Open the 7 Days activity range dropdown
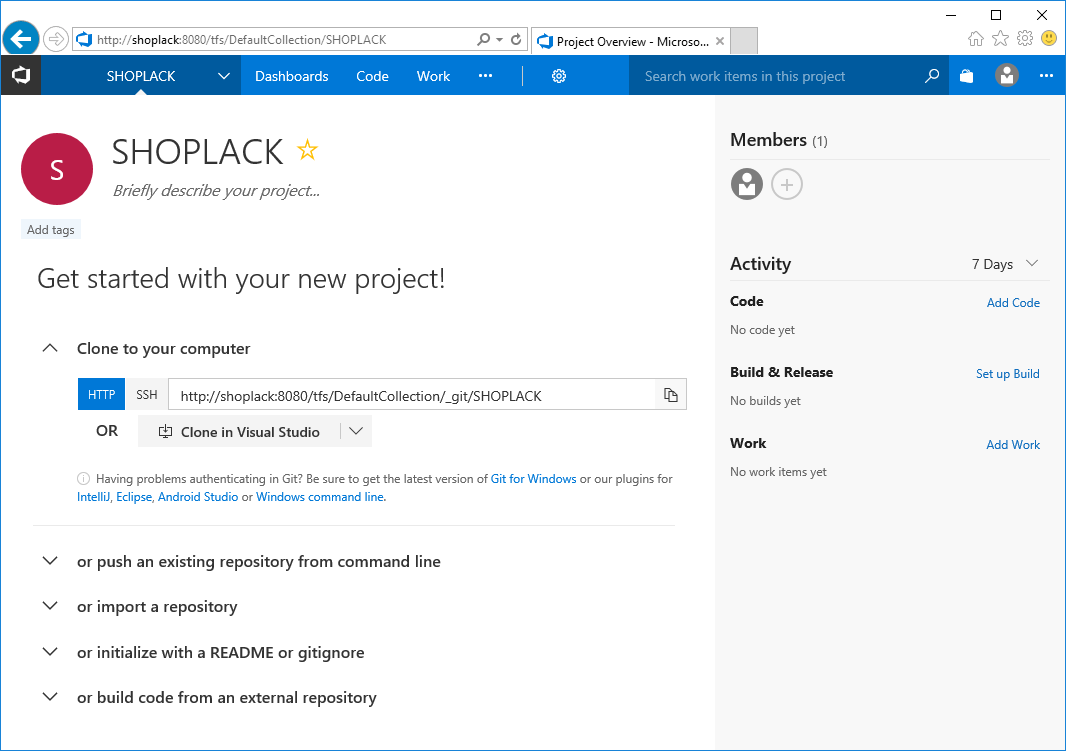 coord(1005,264)
